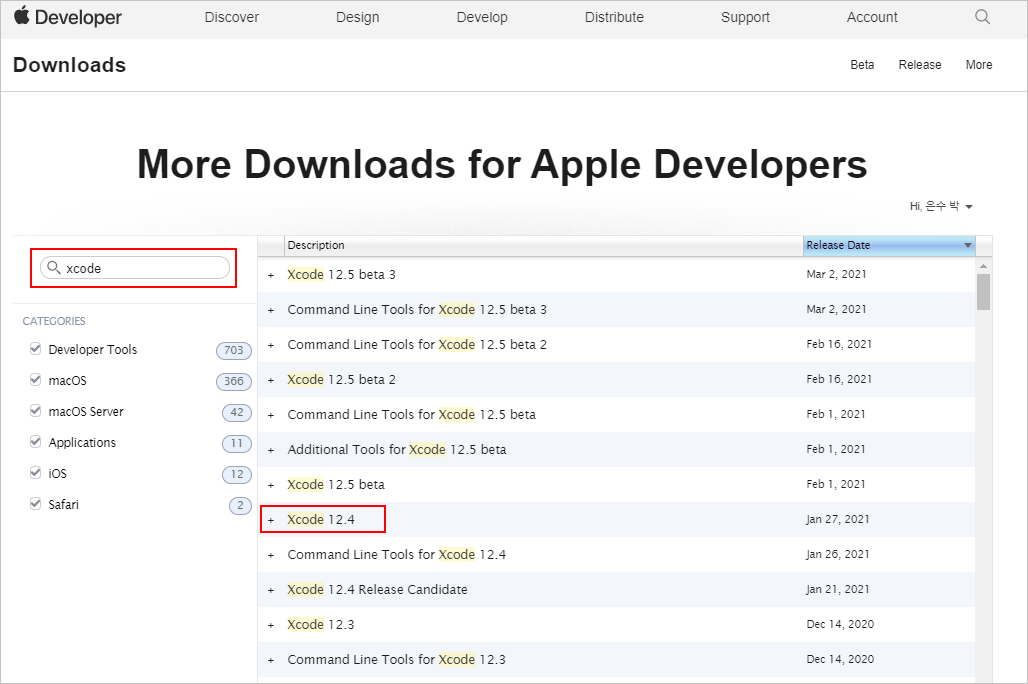Viewport: 1028px width, 684px height.
Task: Open the Account menu
Action: coord(872,17)
